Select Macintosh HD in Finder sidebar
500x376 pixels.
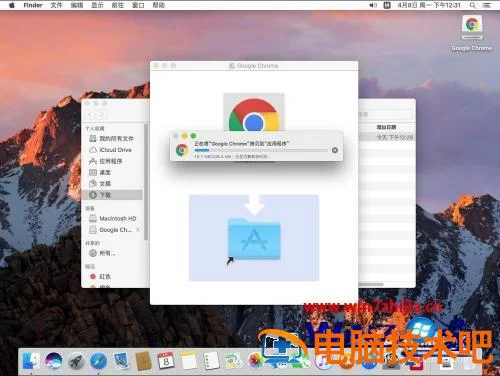pos(112,218)
